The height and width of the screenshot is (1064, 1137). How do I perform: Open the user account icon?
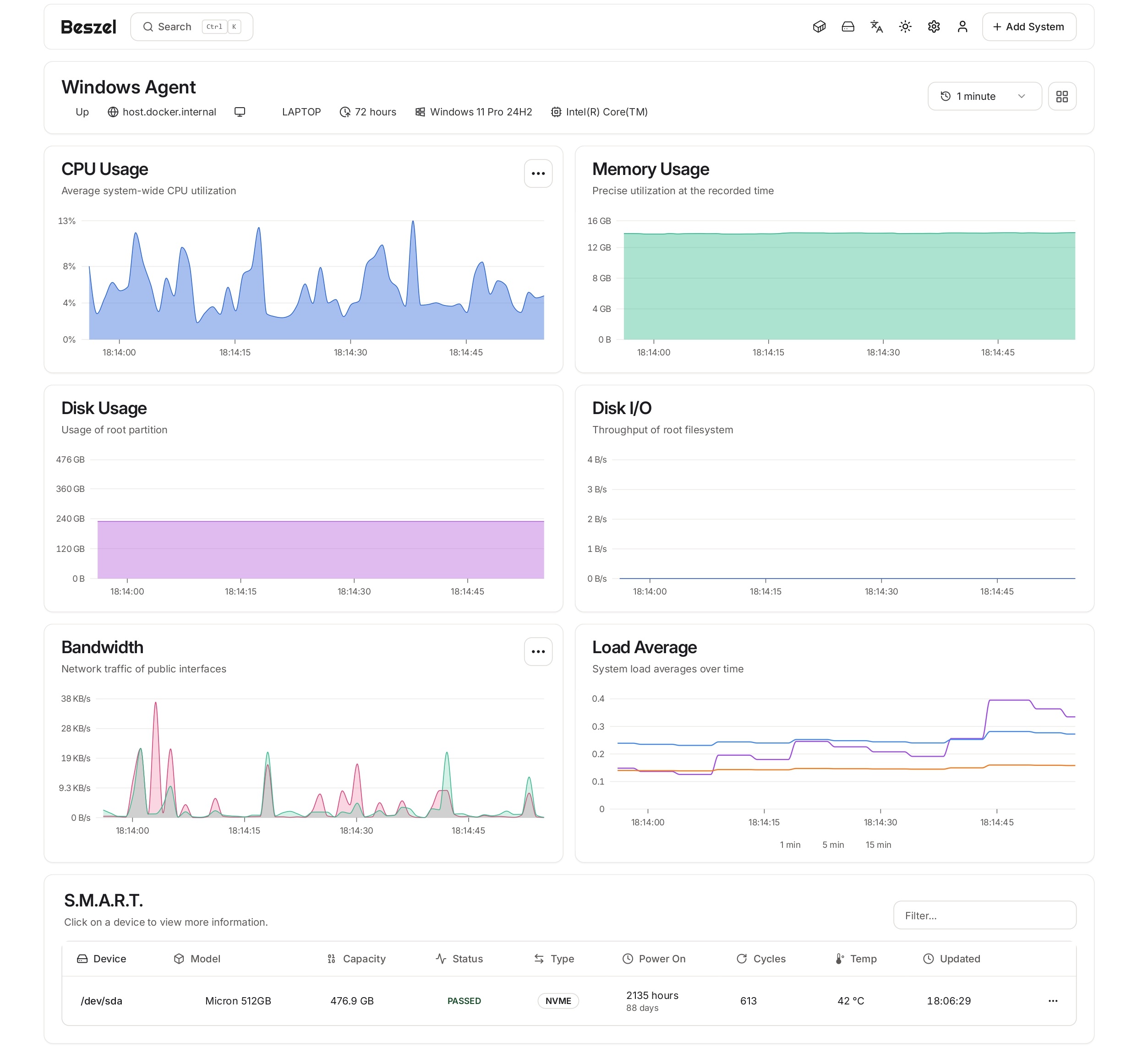962,26
